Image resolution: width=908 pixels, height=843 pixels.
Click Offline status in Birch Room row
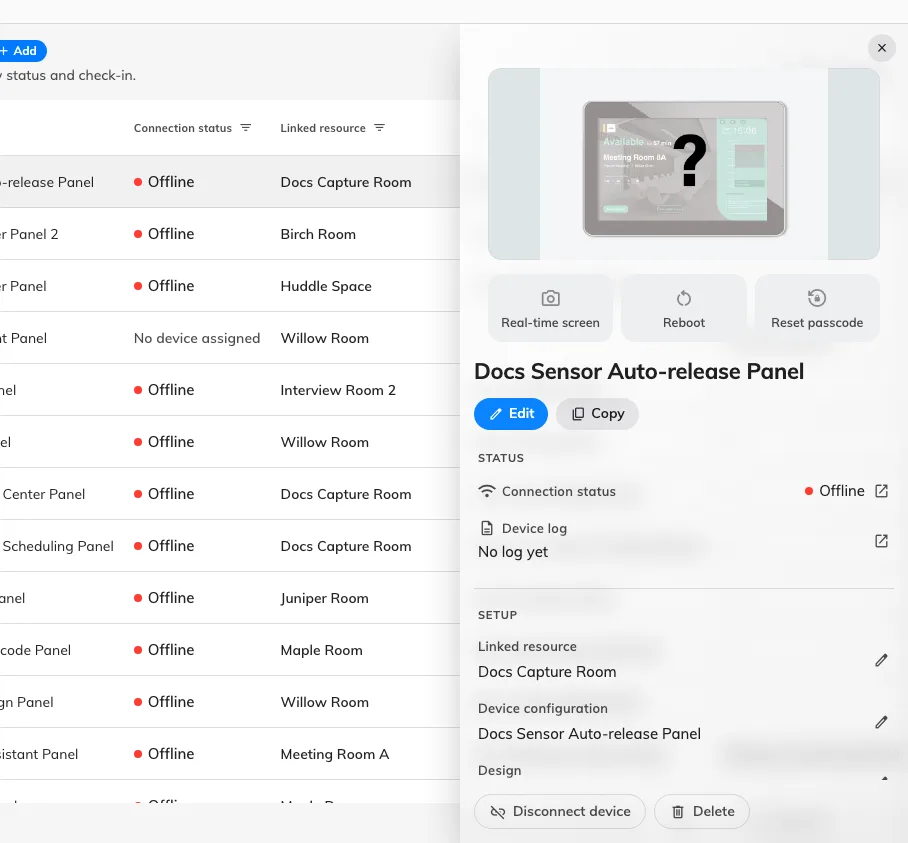tap(164, 234)
